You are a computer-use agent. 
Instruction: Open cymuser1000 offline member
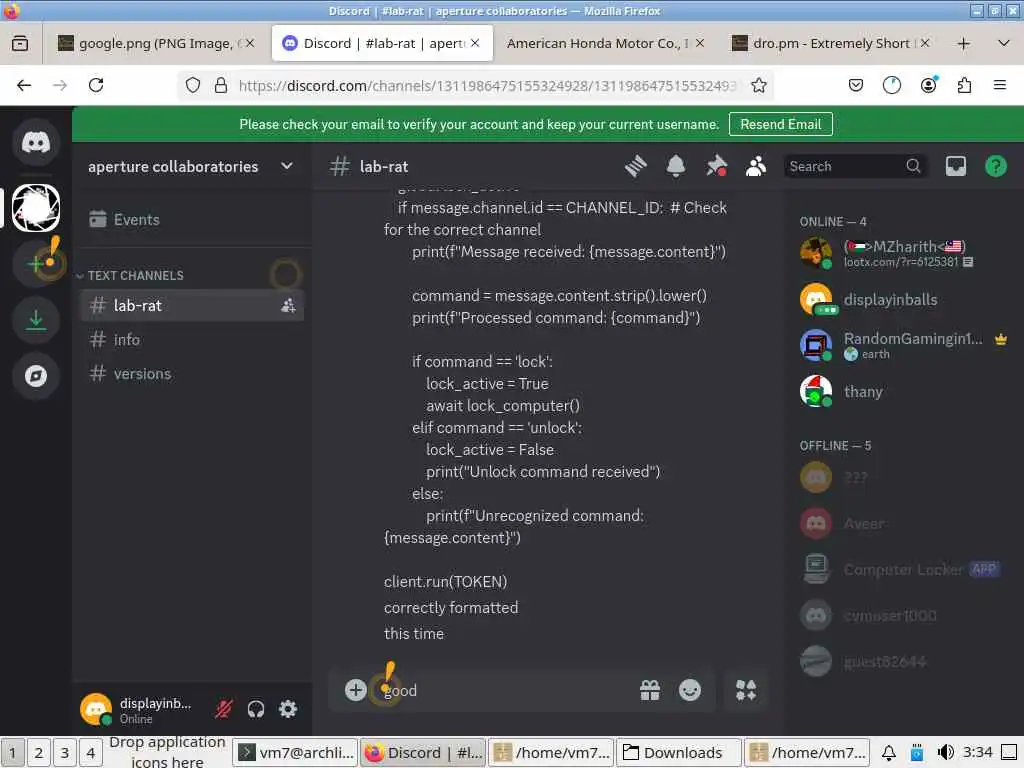(x=904, y=615)
